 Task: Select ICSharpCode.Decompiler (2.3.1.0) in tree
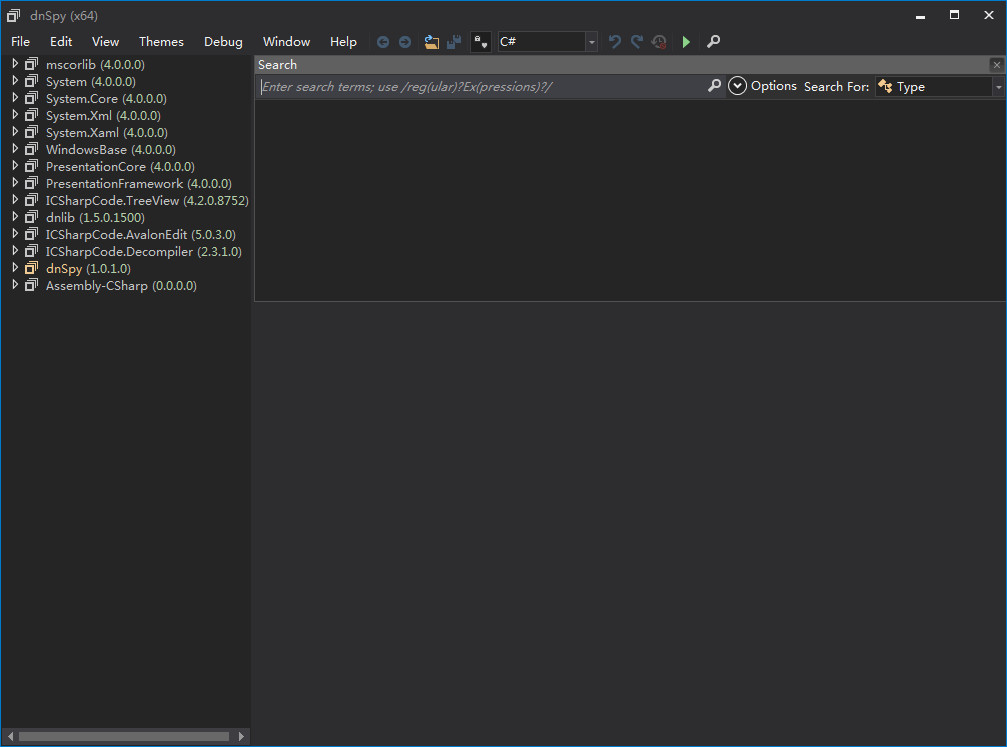pyautogui.click(x=143, y=252)
